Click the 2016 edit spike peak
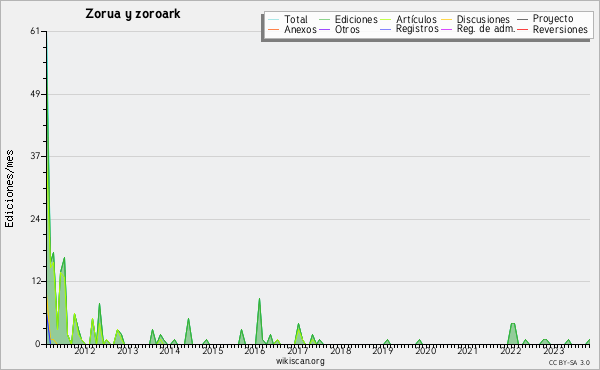The width and height of the screenshot is (600, 370). click(259, 299)
